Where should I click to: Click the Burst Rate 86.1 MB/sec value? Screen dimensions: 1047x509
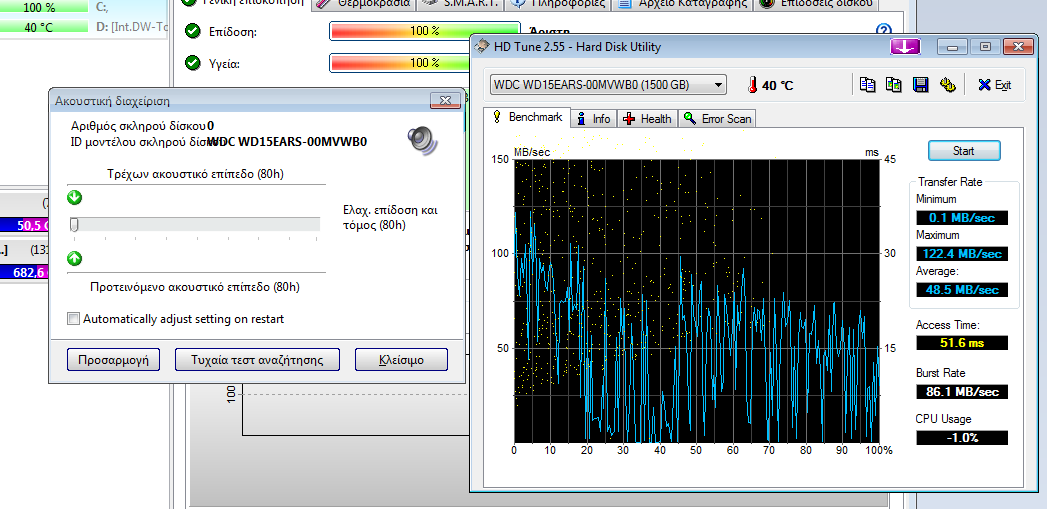coord(962,391)
